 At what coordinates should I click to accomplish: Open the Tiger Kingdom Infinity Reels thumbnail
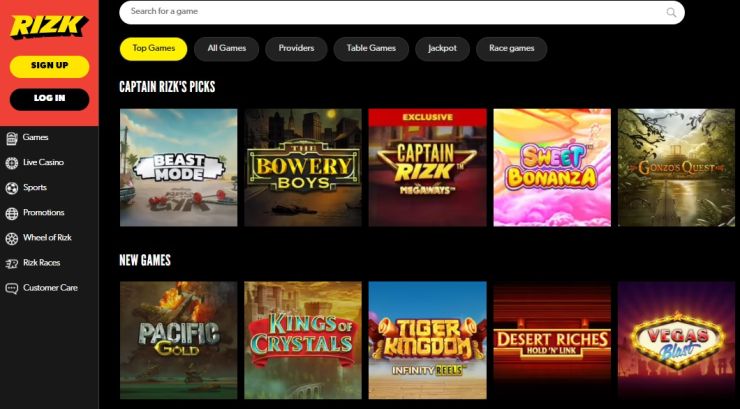pyautogui.click(x=428, y=340)
